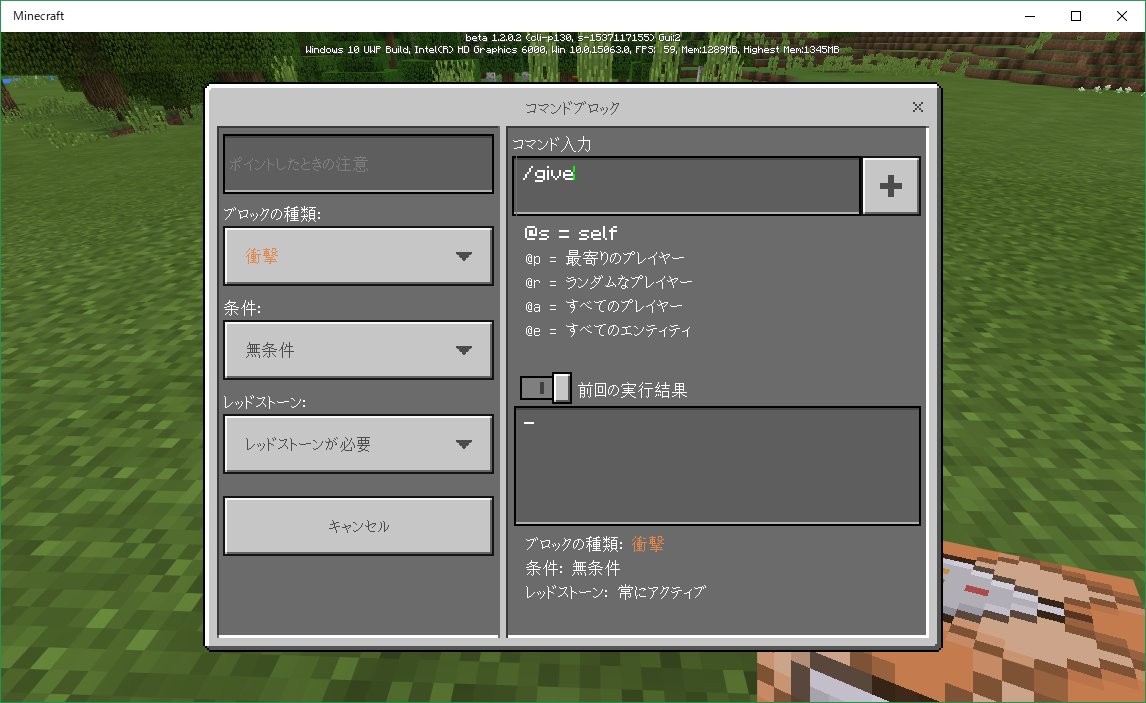1146x703 pixels.
Task: Click the '@s = self' hint text
Action: 571,234
